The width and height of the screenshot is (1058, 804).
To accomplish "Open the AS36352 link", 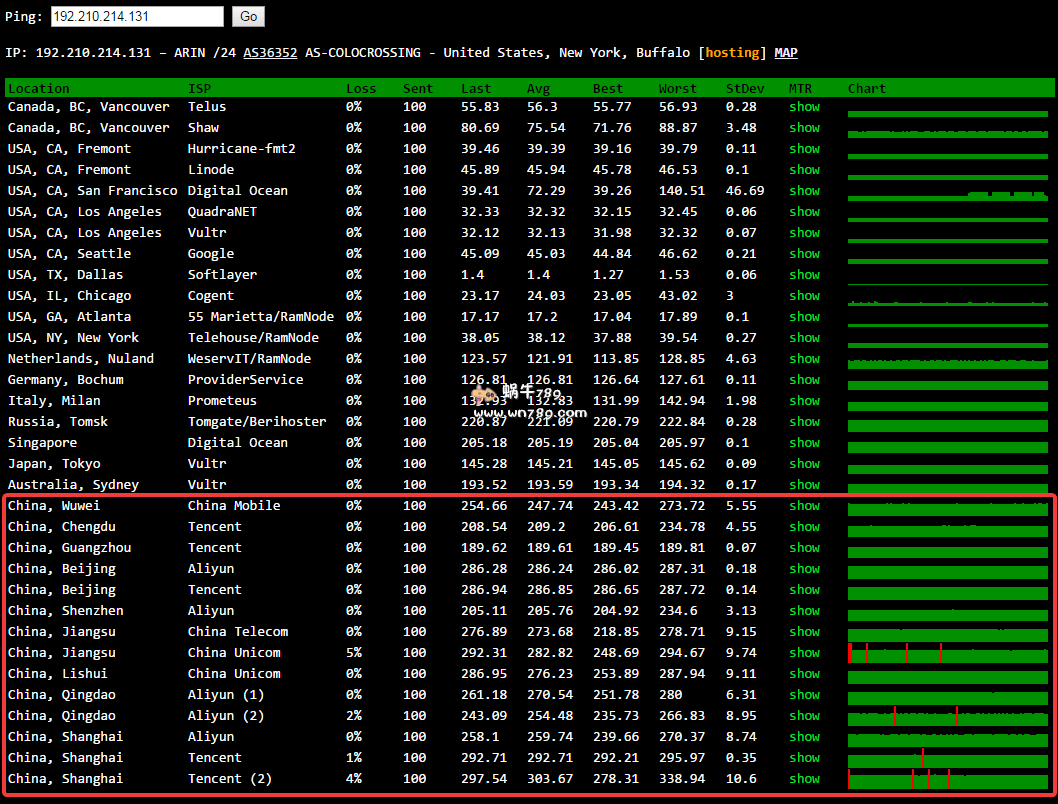I will [270, 53].
